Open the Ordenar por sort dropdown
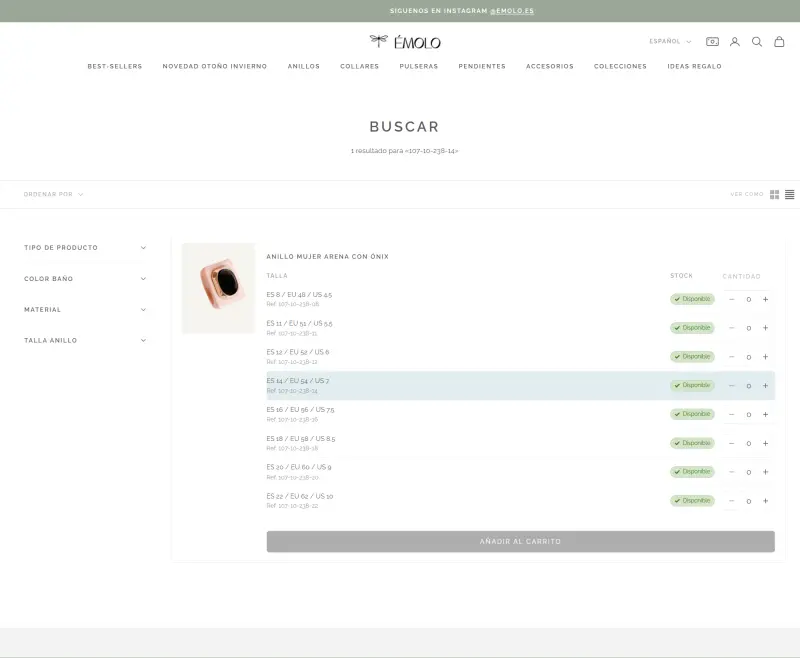This screenshot has width=800, height=658. click(53, 194)
